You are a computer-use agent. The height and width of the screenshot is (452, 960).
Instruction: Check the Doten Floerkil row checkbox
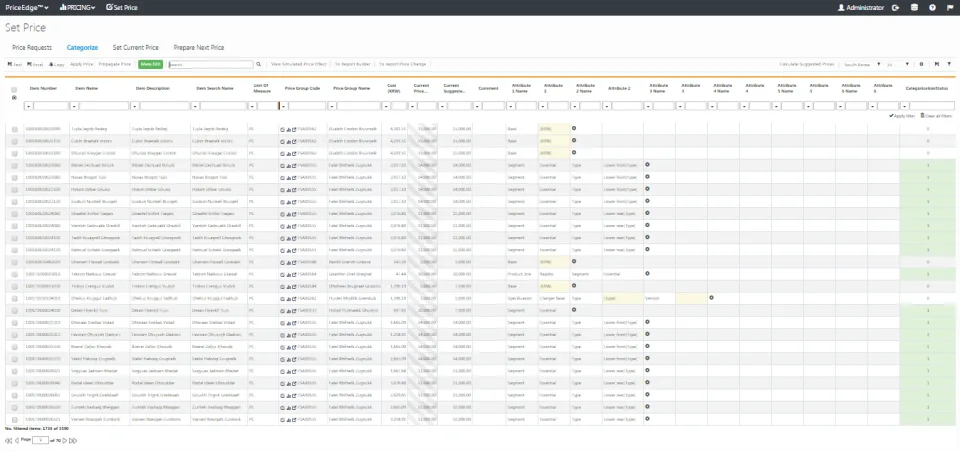click(14, 311)
